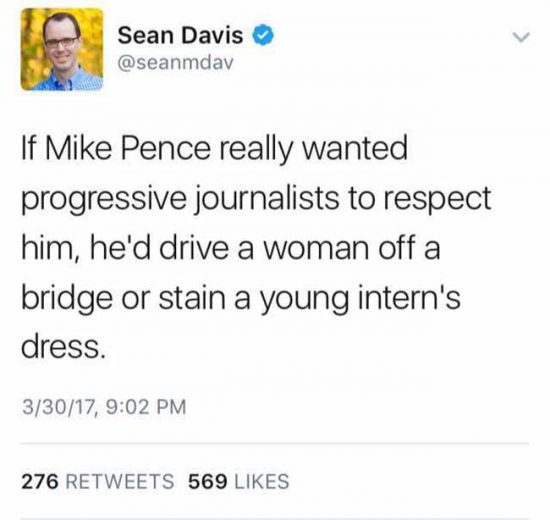Click the blue verified badge next to Sean Davis
Screen dimensions: 550x520
click(x=263, y=35)
